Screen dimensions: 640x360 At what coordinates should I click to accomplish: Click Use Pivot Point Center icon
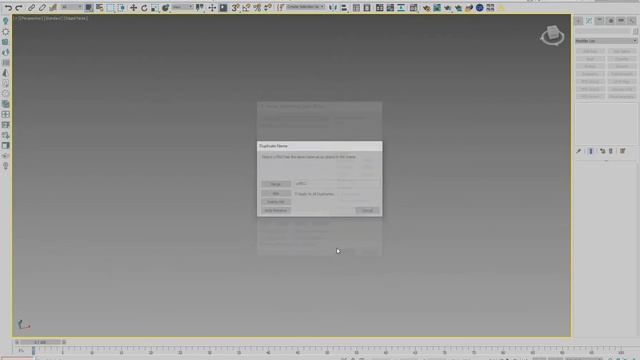tap(200, 8)
